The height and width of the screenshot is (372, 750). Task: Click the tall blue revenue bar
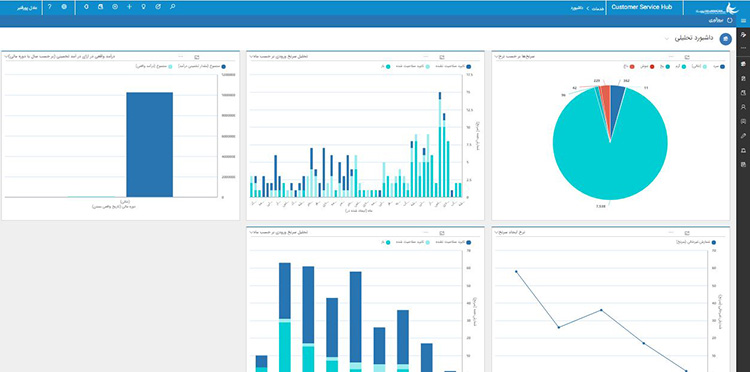point(149,144)
